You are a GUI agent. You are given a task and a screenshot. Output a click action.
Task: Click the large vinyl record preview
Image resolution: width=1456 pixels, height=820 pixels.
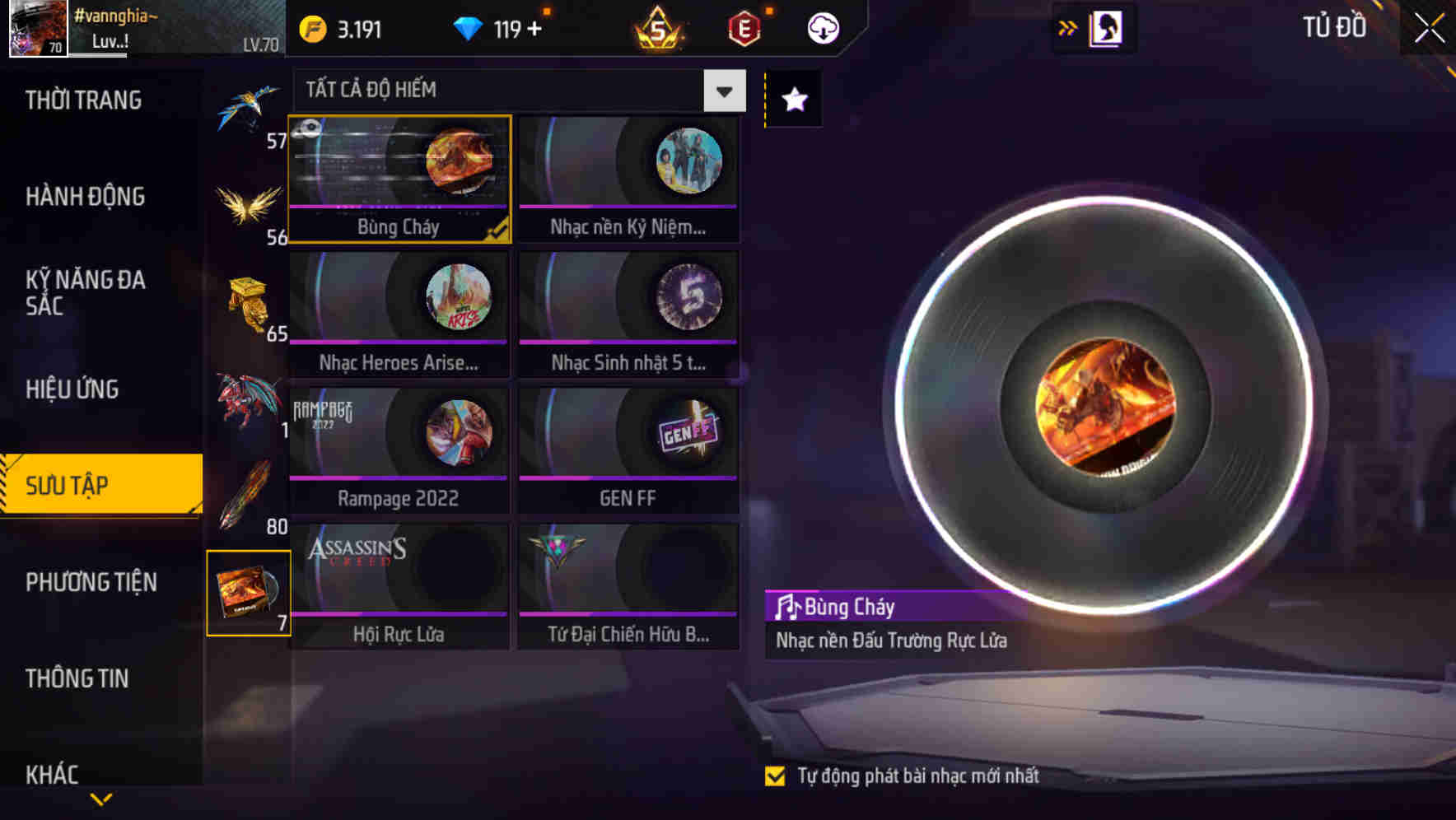tap(1105, 406)
